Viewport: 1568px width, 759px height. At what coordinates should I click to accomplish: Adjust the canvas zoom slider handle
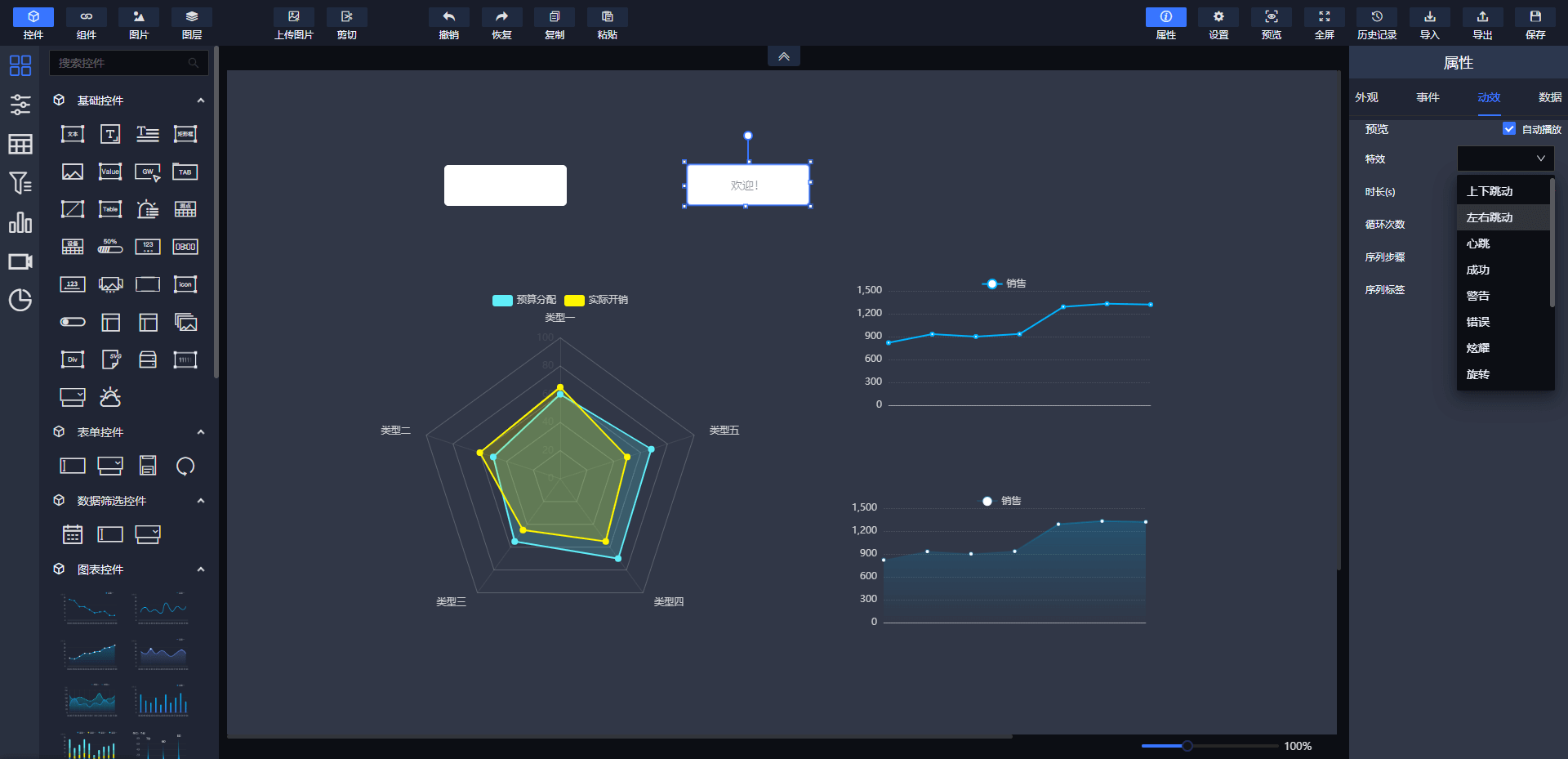1187,746
